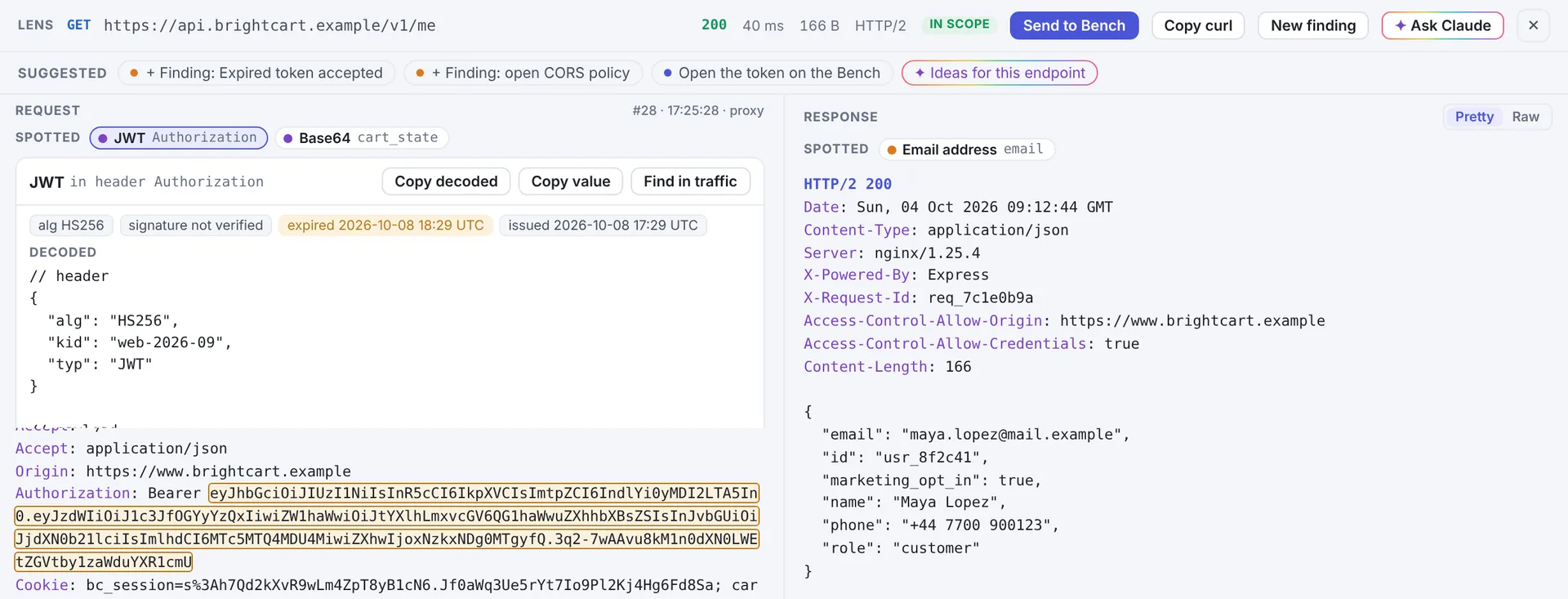Screen dimensions: 1568x599
Task: Select the JWT Authorization spotted chip
Action: [179, 137]
